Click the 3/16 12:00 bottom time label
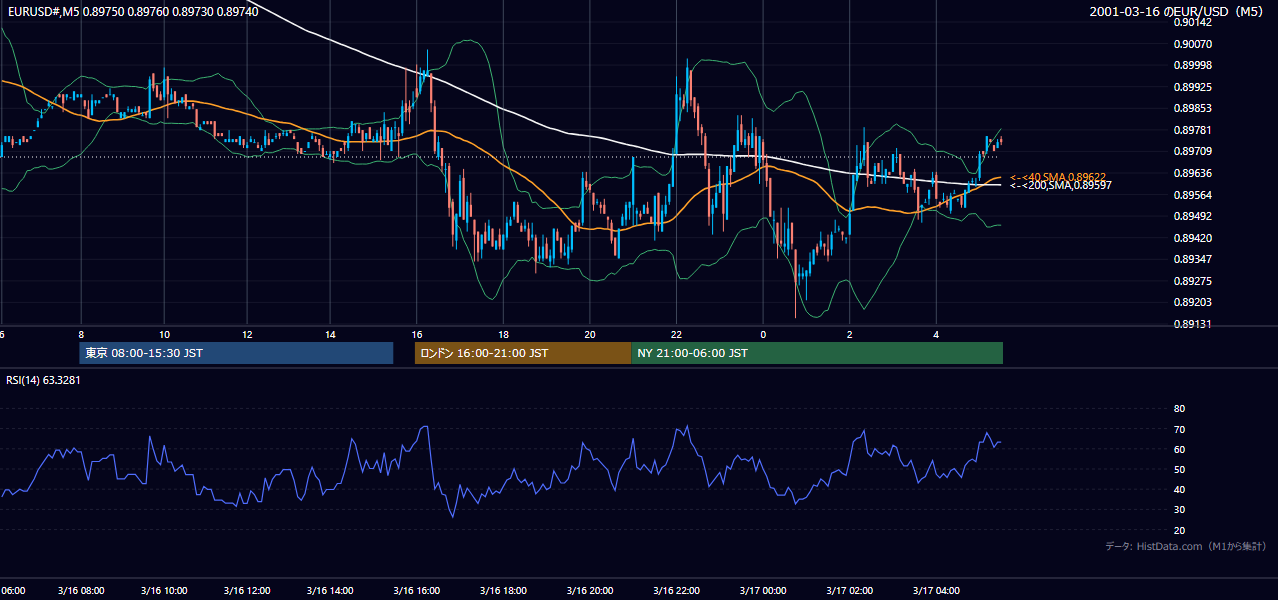Screen dimensions: 1278x600 click(x=246, y=591)
